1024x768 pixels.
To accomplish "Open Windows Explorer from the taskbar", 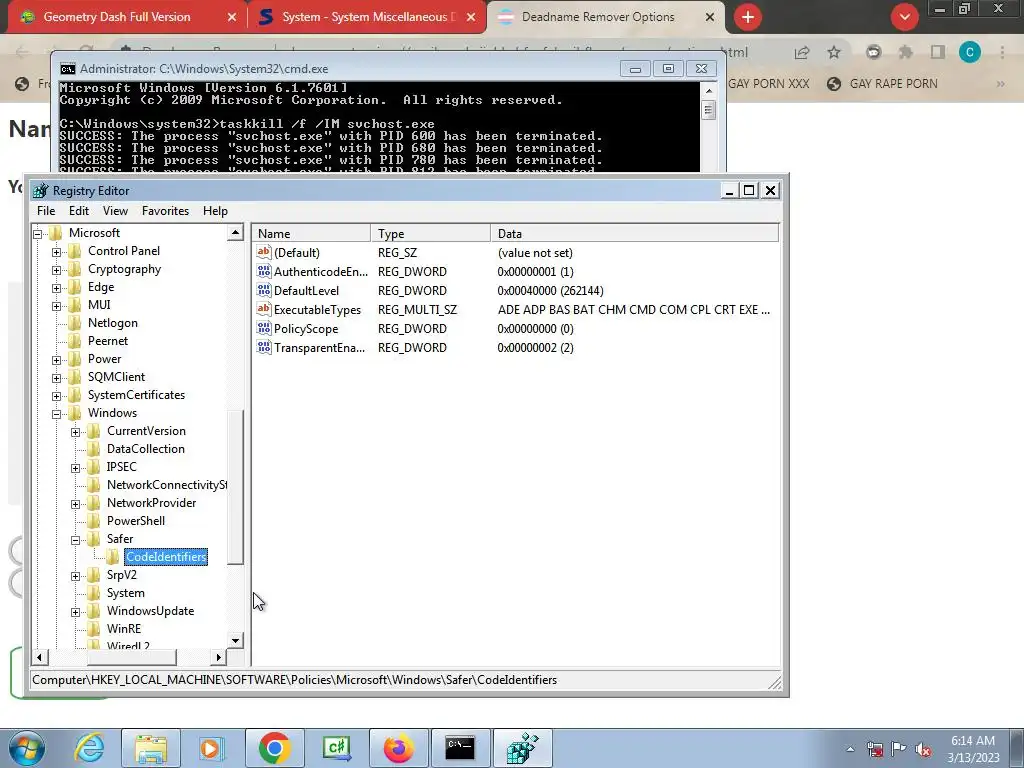I will pyautogui.click(x=152, y=748).
